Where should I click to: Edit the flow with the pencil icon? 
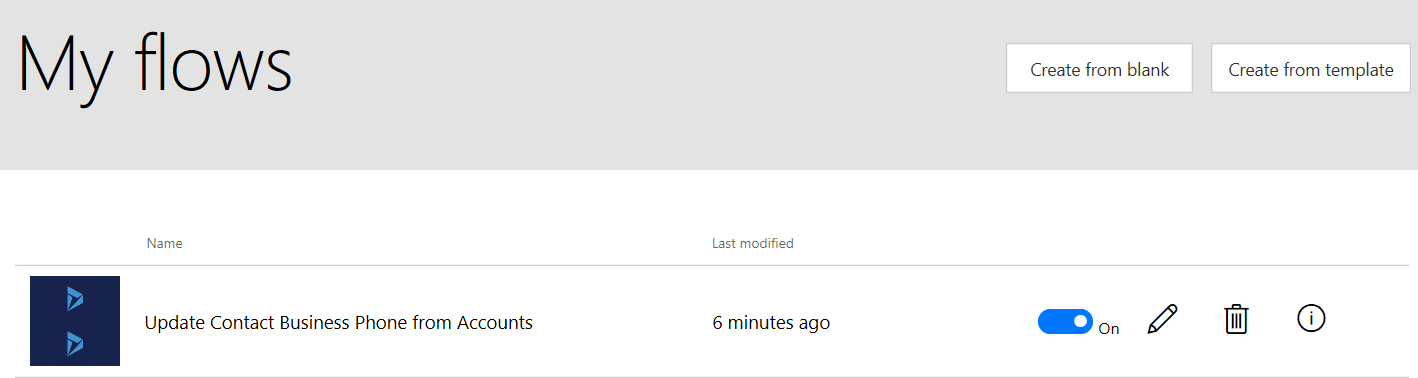click(x=1163, y=320)
